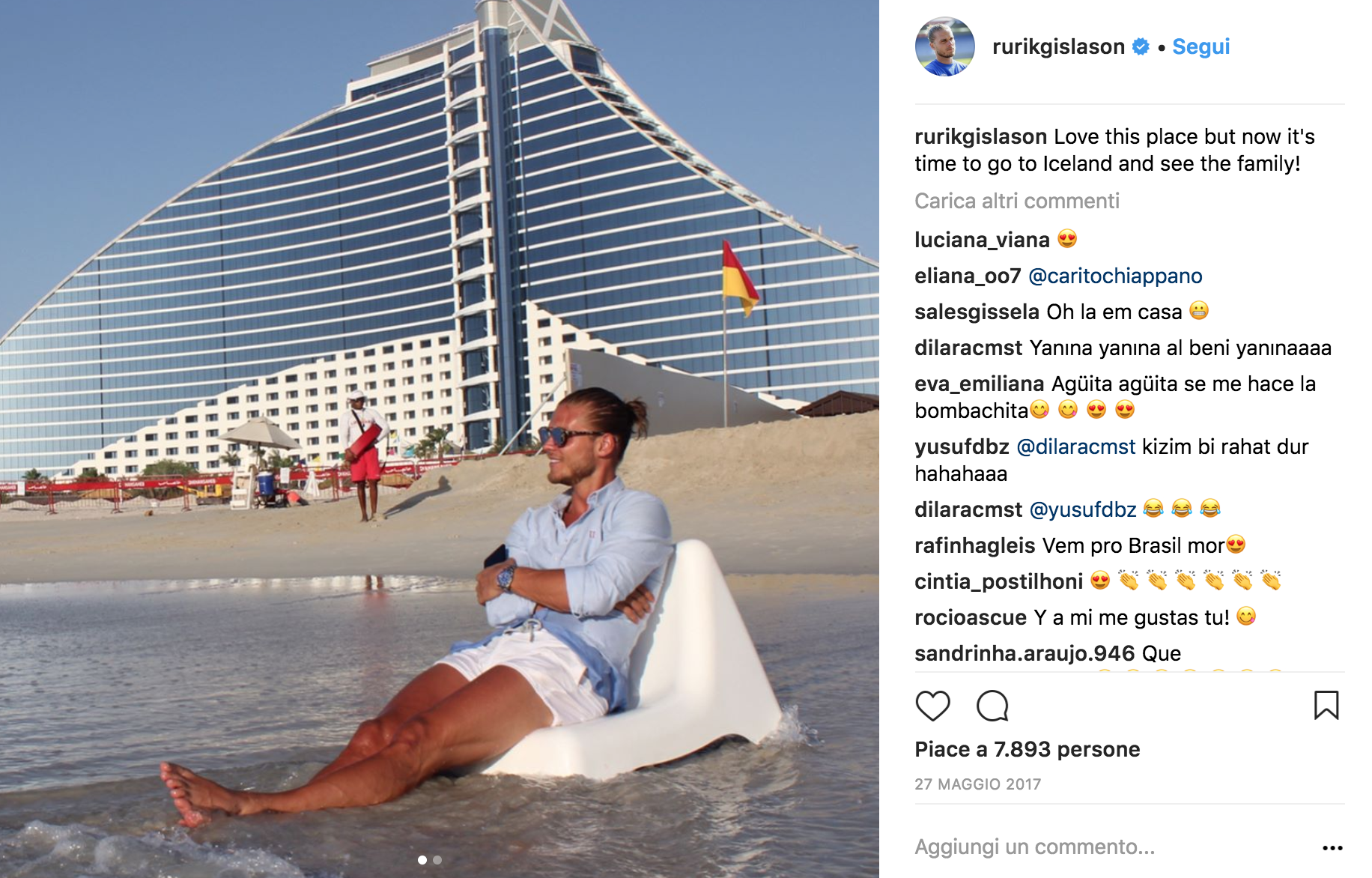Follow the account via Segui
The width and height of the screenshot is (1372, 878).
coord(1200,46)
